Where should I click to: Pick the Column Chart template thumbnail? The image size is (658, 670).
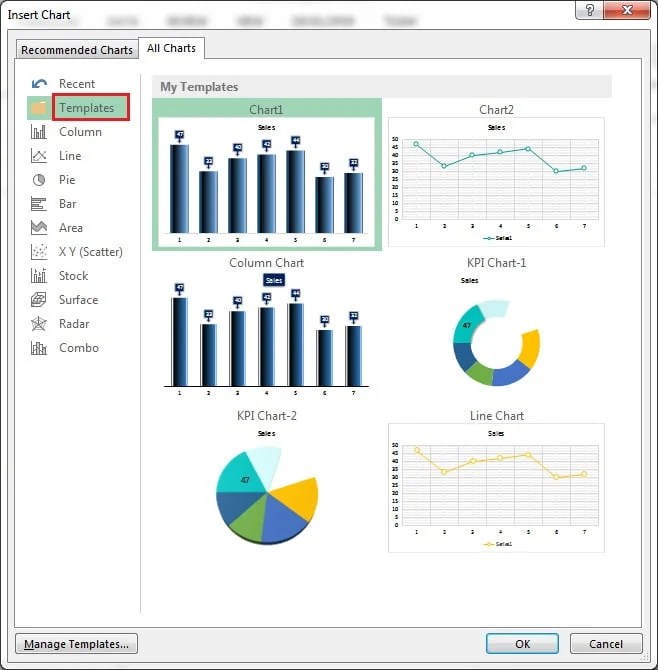[267, 335]
